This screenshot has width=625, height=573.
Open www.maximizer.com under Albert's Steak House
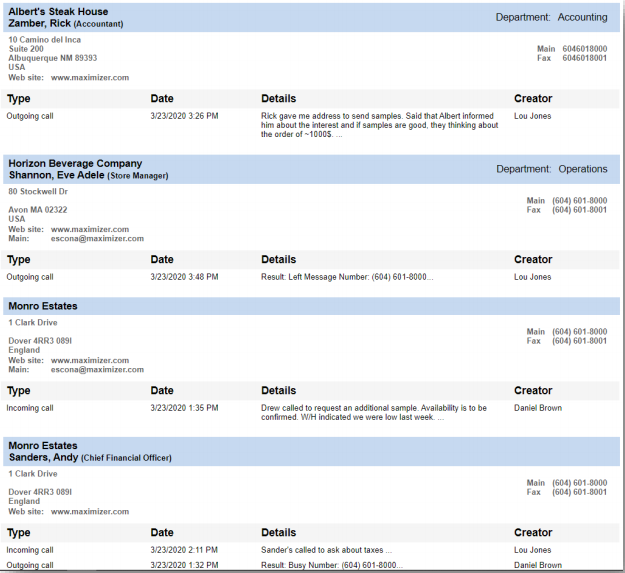[x=90, y=78]
